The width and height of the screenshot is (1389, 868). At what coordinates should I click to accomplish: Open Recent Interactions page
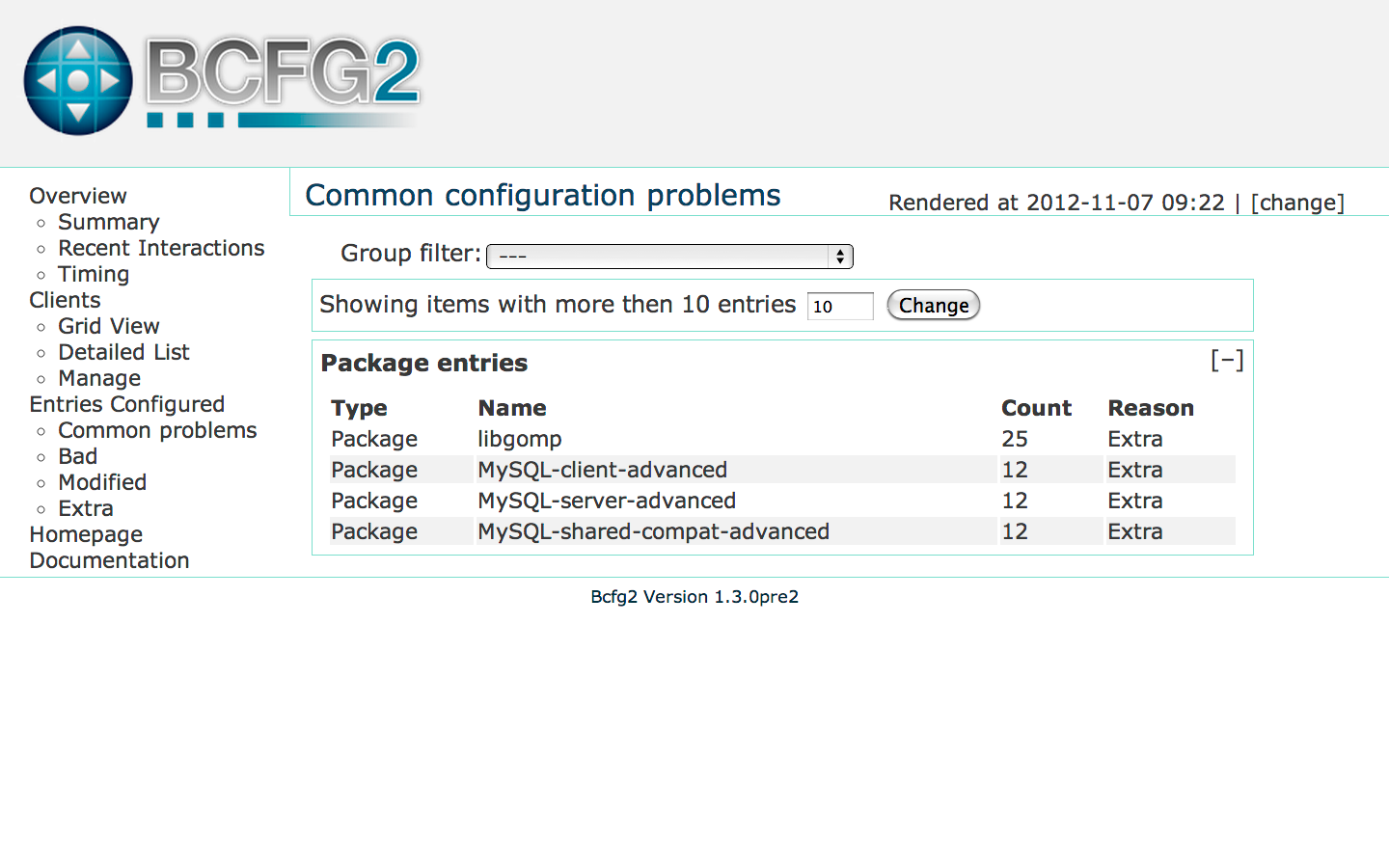pos(161,248)
